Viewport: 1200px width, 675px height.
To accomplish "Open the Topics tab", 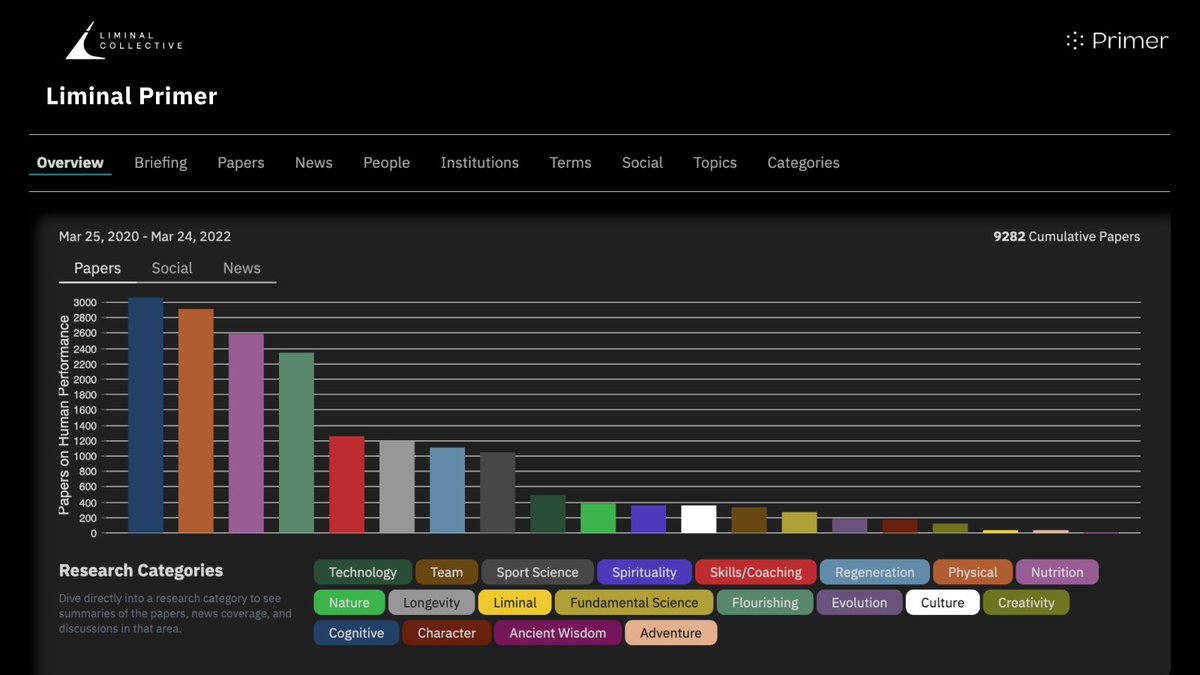I will [x=715, y=162].
